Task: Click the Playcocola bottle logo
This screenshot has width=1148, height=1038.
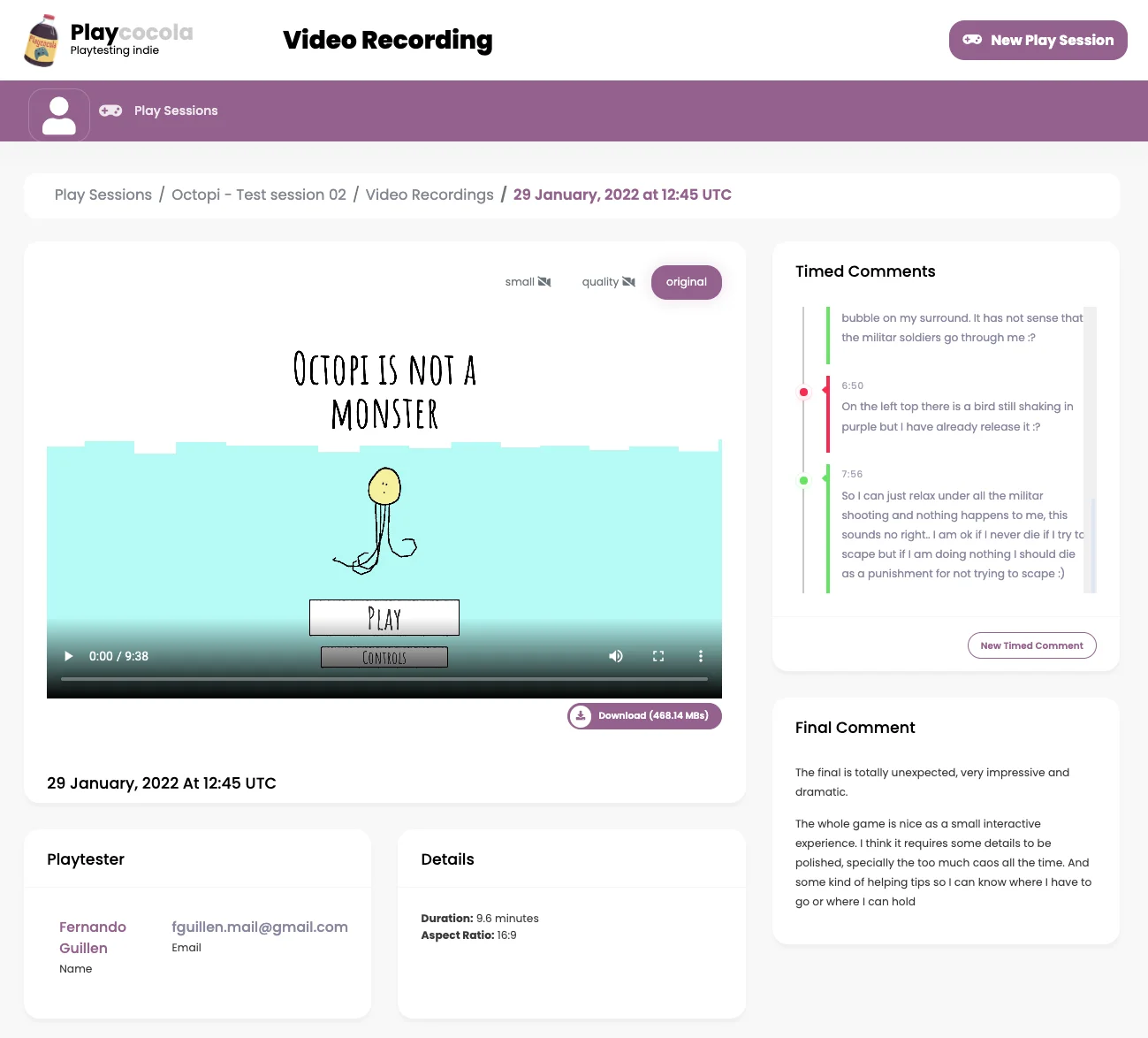Action: click(x=40, y=40)
